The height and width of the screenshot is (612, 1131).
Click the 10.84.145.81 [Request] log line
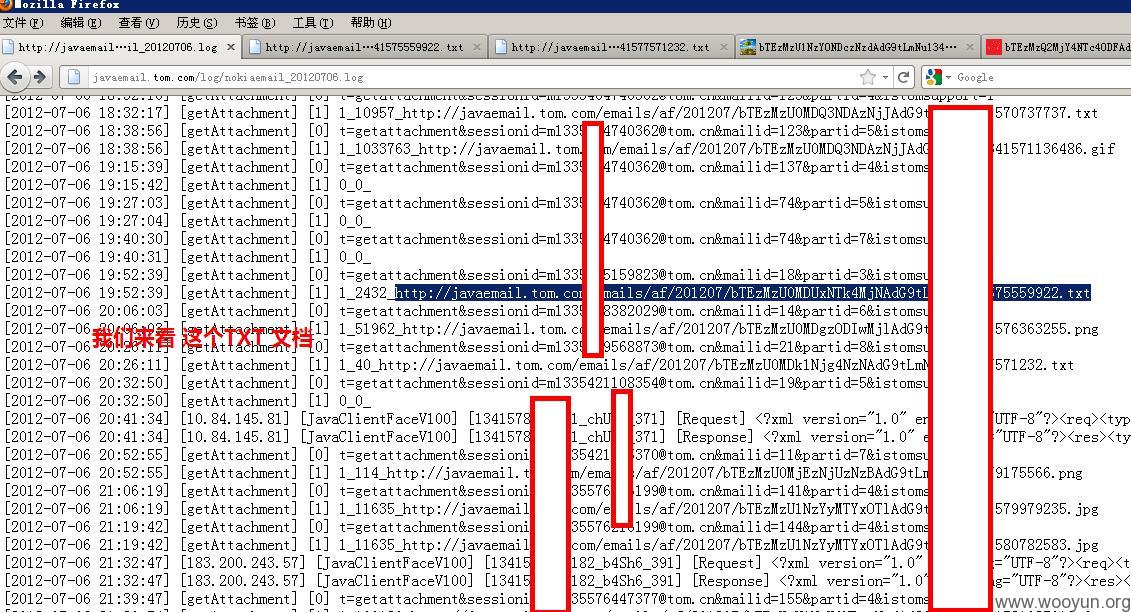pyautogui.click(x=567, y=419)
